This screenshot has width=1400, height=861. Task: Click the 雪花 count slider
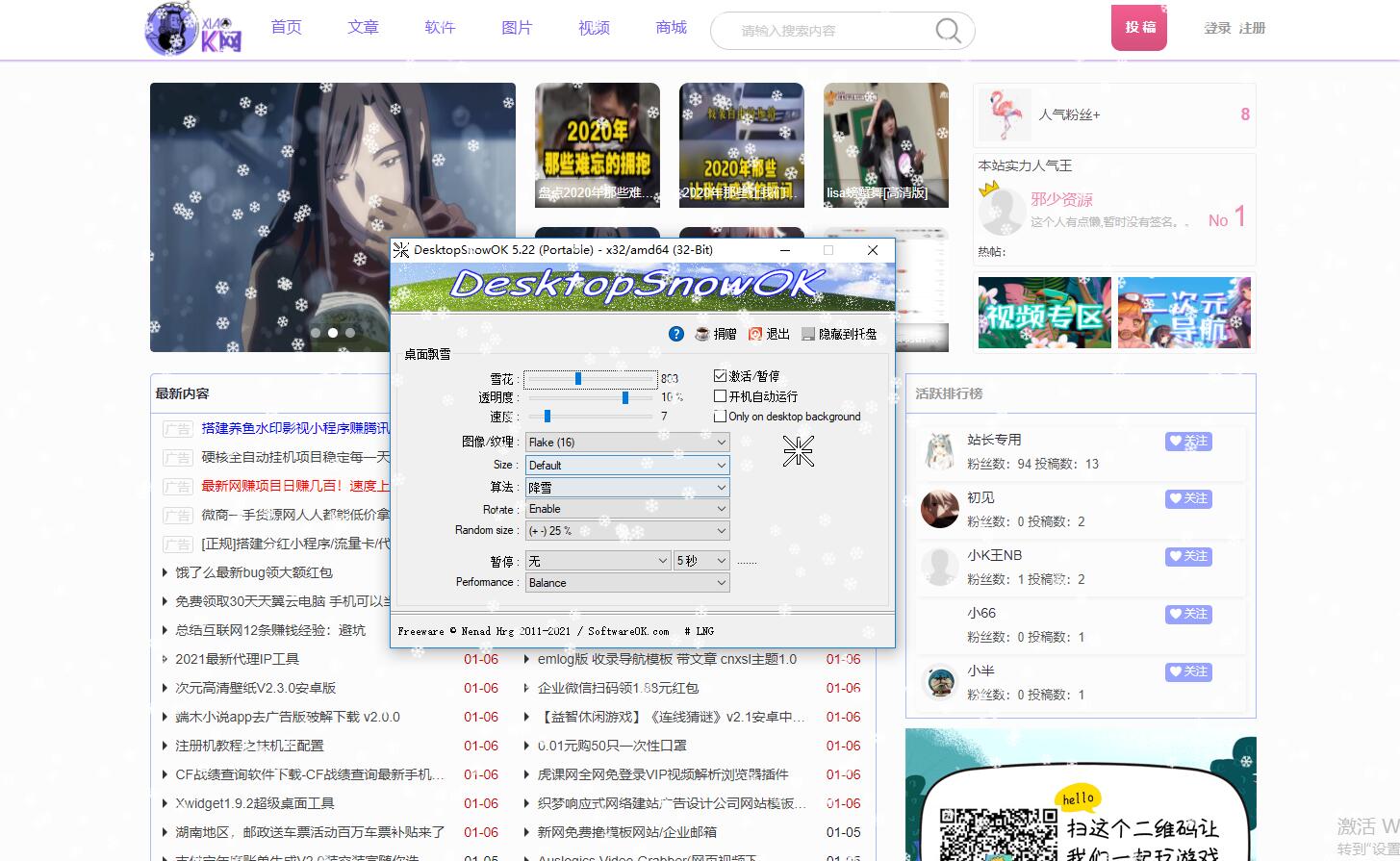tap(590, 378)
